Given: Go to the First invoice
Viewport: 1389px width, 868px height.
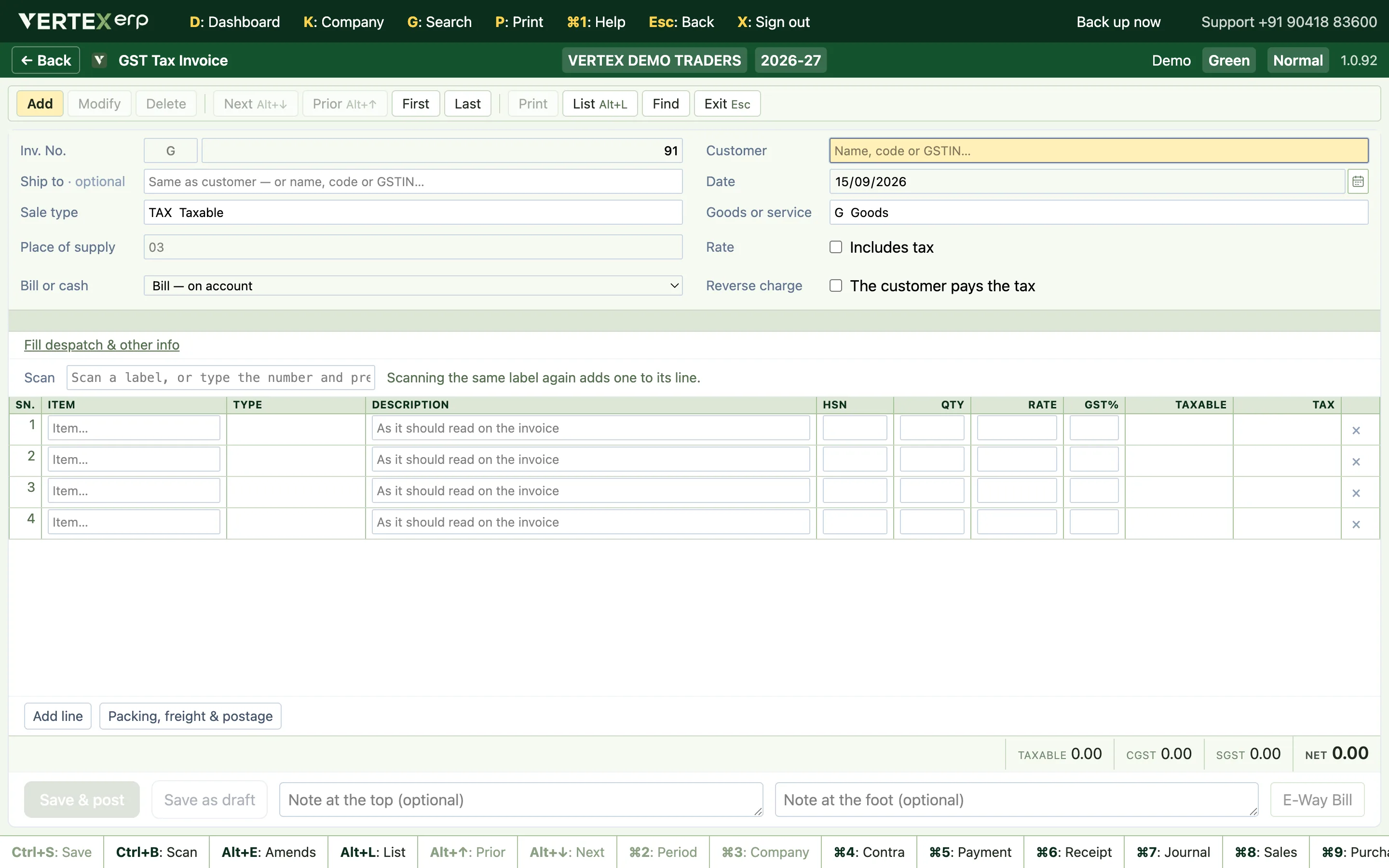Looking at the screenshot, I should click(x=416, y=103).
